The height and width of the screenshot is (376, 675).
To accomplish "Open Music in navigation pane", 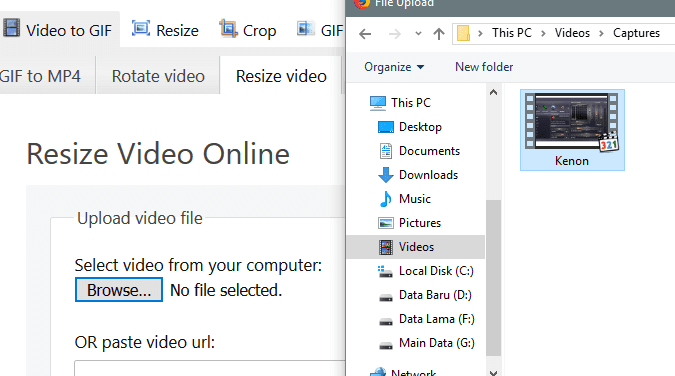I will (x=415, y=199).
